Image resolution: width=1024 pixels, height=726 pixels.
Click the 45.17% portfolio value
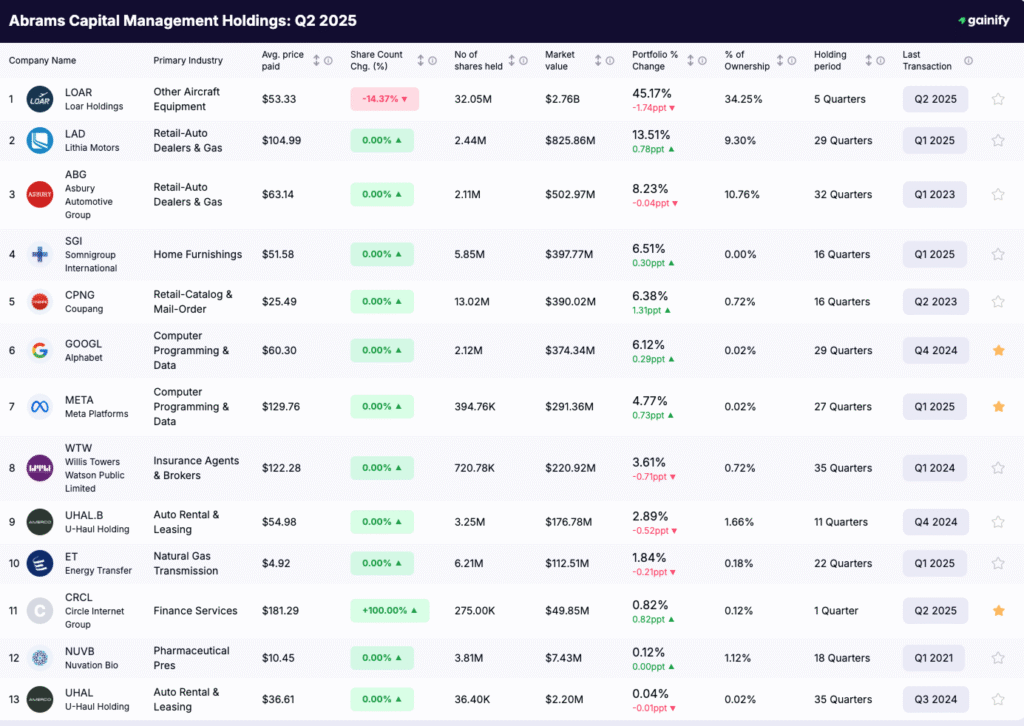point(652,93)
